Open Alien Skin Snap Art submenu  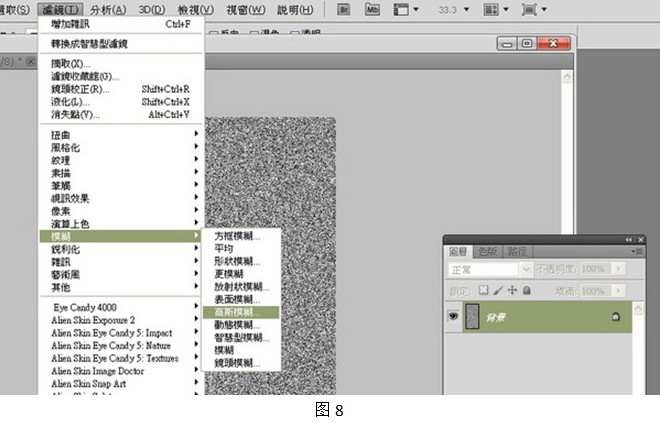[x=121, y=383]
